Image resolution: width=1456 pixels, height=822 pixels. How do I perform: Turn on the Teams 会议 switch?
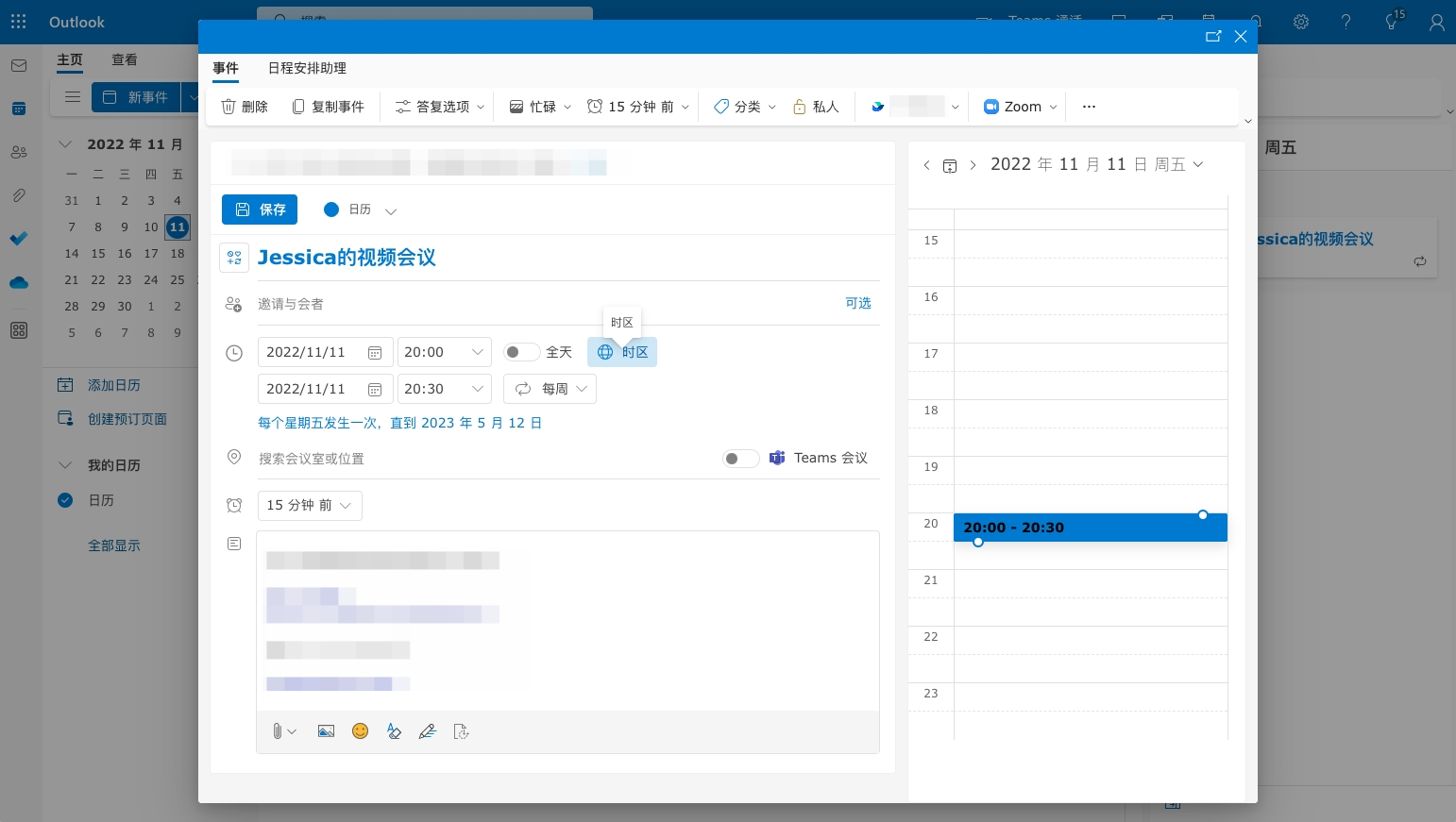740,458
